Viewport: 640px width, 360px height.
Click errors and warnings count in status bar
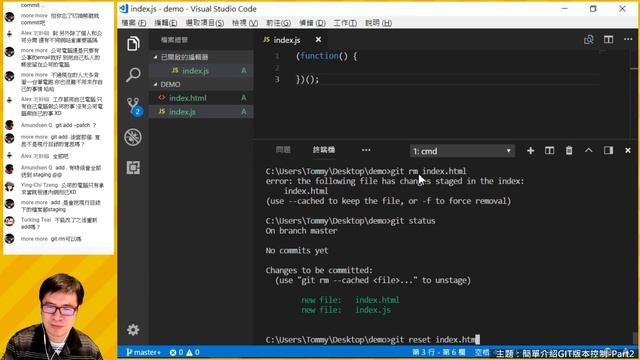184,352
